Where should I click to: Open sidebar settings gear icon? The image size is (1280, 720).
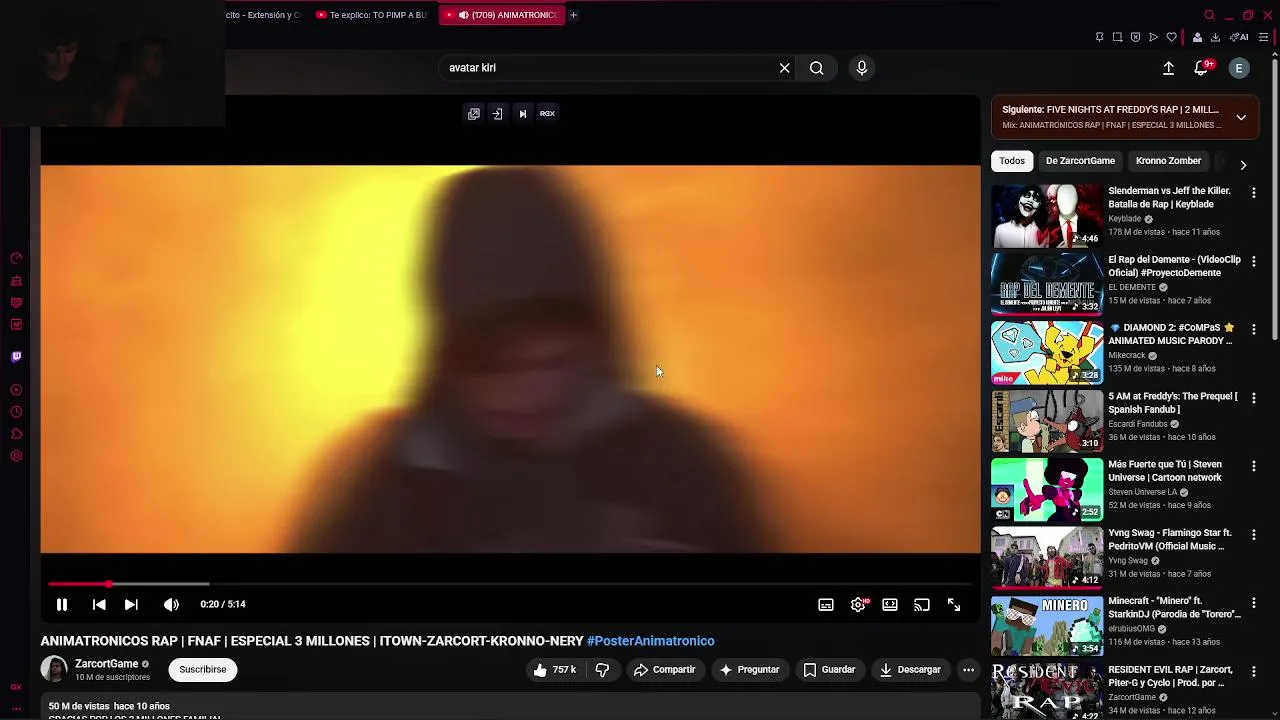[16, 456]
